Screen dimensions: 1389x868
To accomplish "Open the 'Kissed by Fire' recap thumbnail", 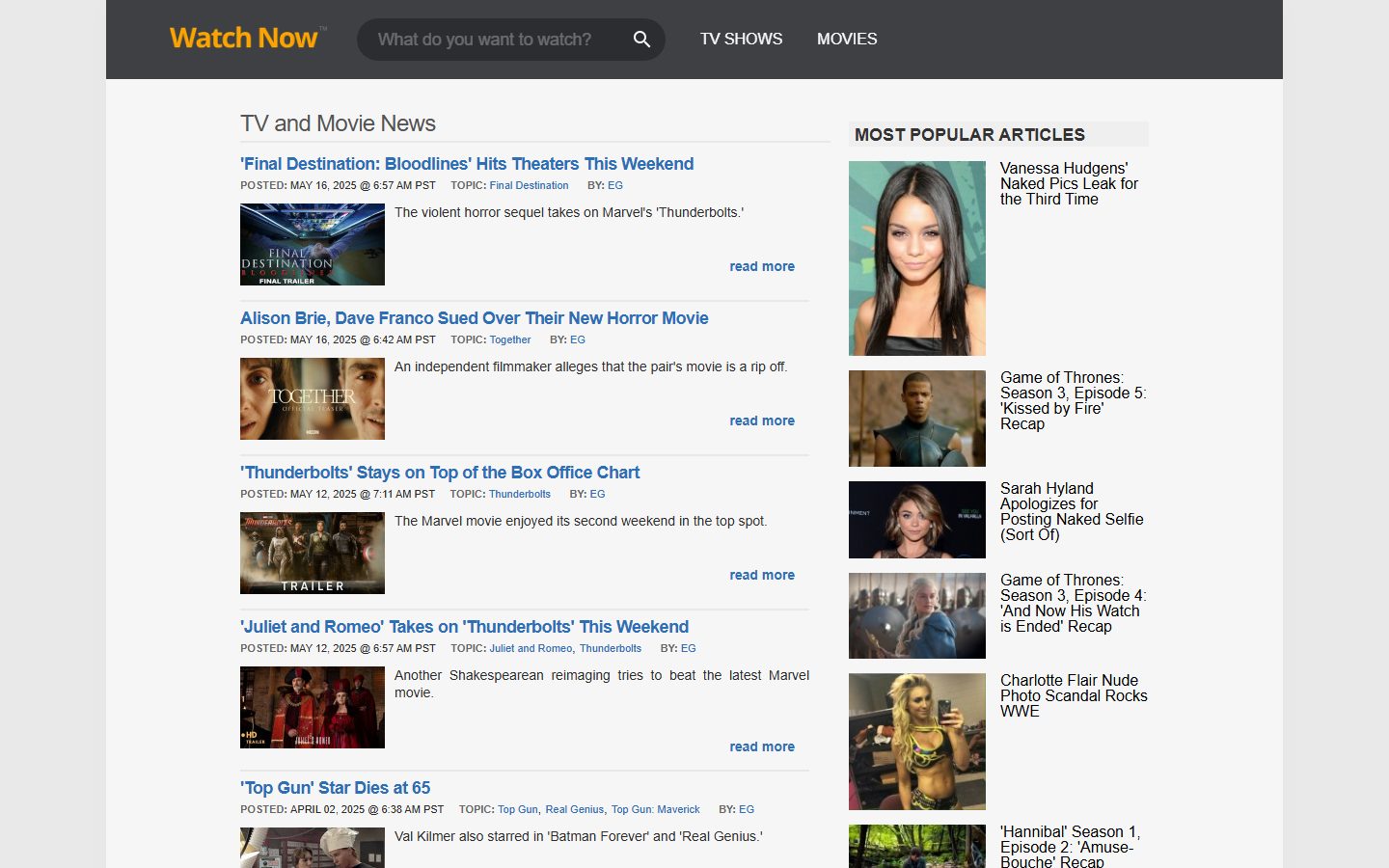I will [917, 419].
